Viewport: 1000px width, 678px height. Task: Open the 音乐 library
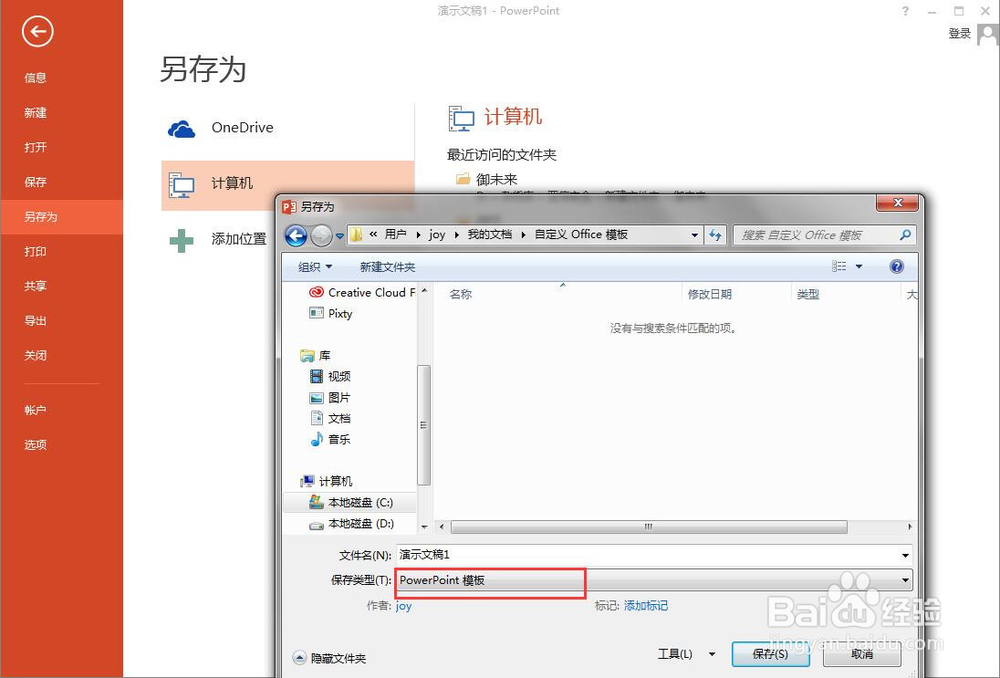(x=330, y=439)
